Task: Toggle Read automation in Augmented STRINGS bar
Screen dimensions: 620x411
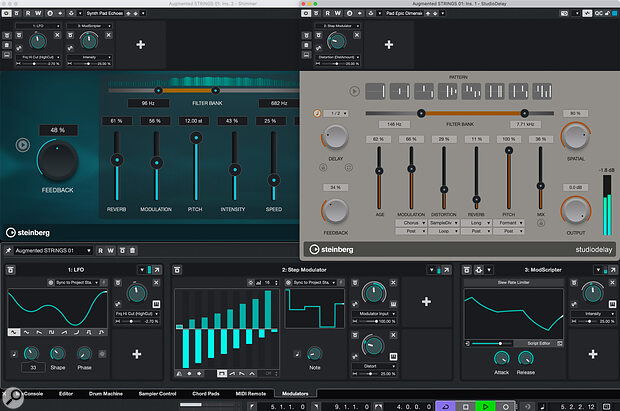Action: (x=100, y=250)
